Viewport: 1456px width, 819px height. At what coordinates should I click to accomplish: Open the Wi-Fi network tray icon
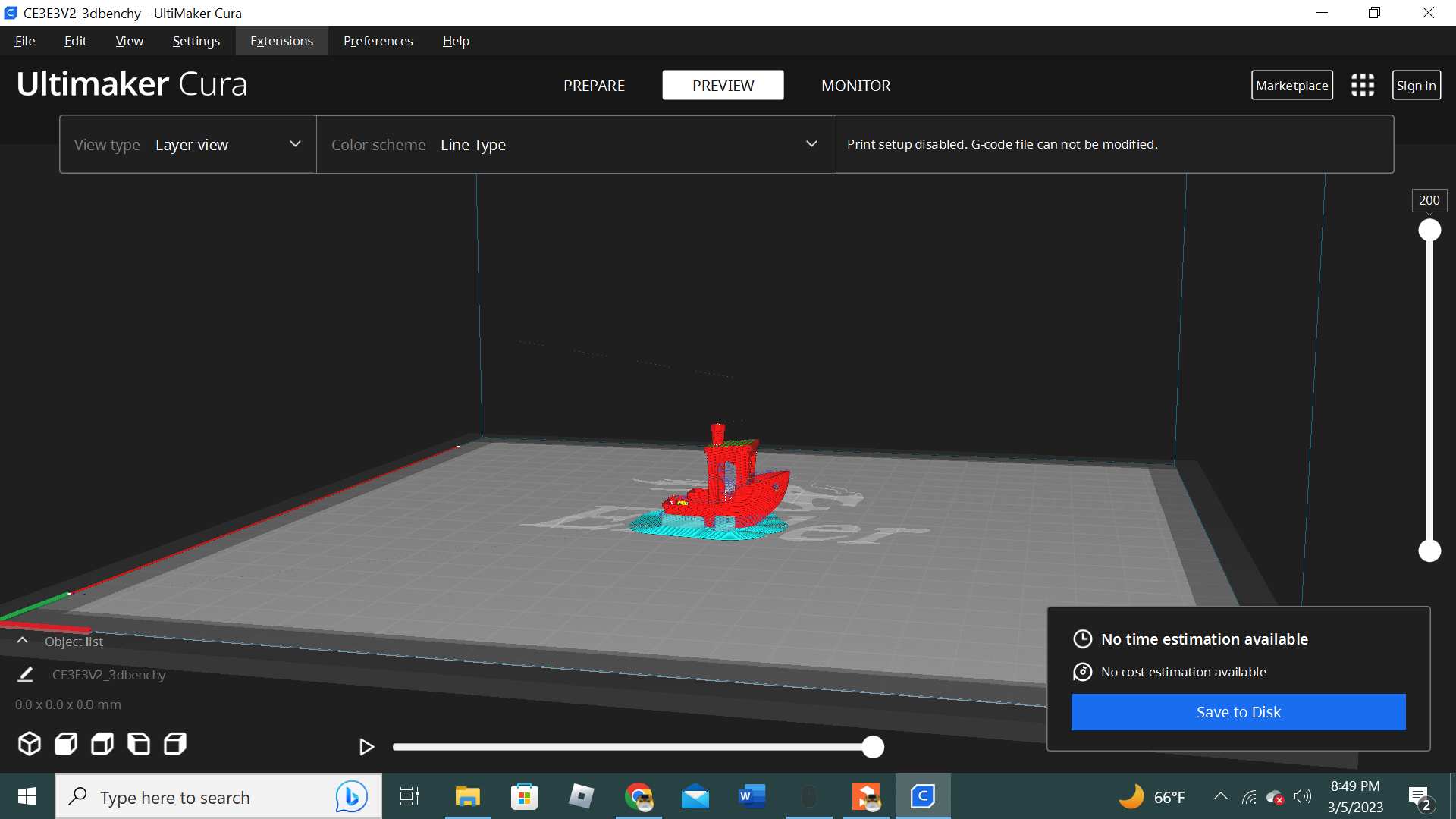[x=1249, y=797]
